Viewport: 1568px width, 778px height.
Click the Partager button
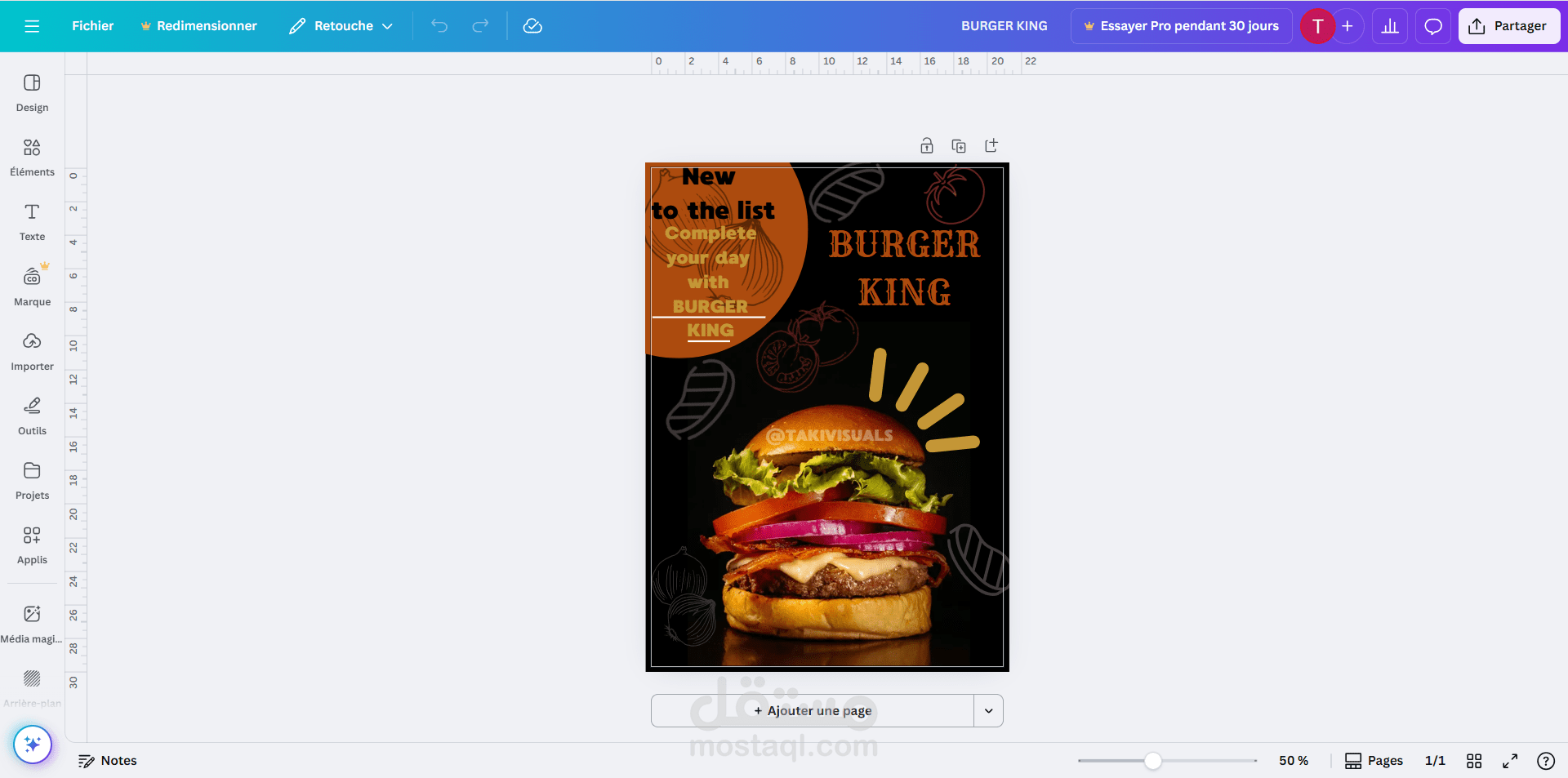(1508, 26)
